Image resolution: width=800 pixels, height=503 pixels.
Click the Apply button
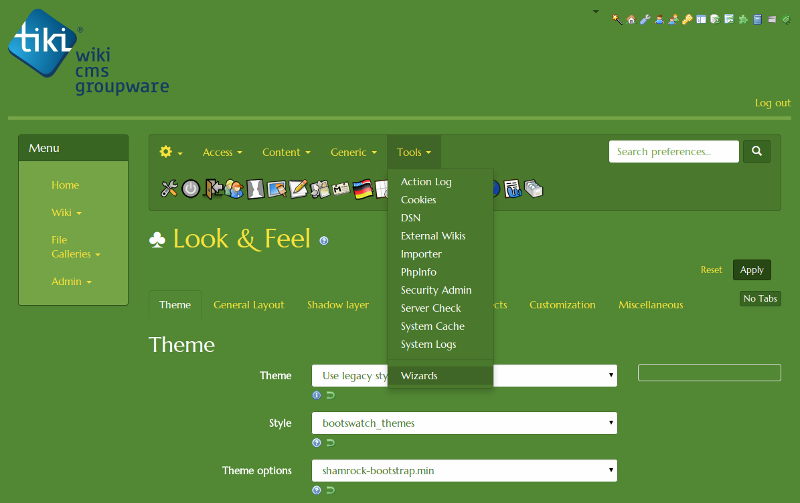752,270
